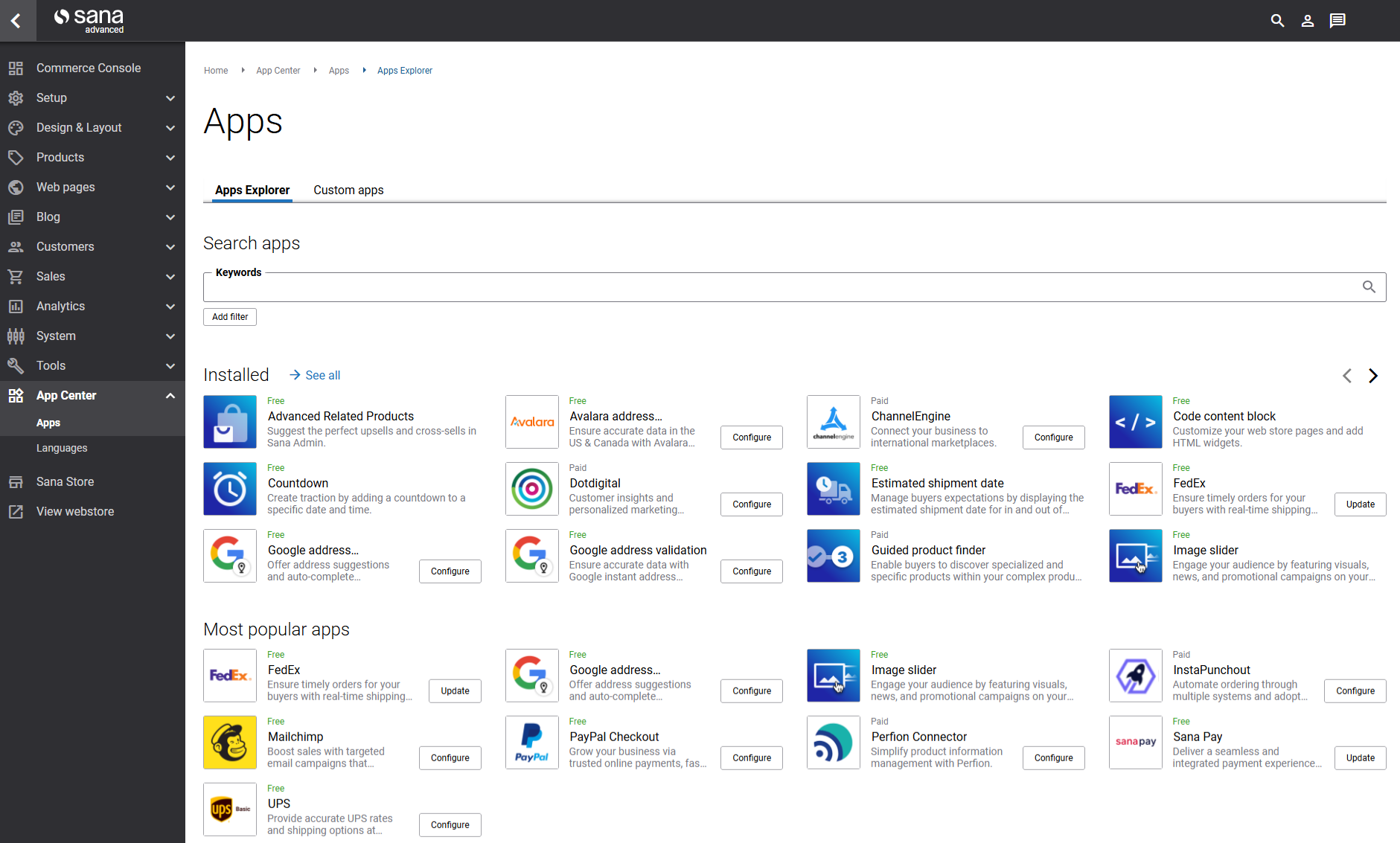Select Commerce Console in the sidebar
Screen dimensions: 1400x843
[89, 68]
